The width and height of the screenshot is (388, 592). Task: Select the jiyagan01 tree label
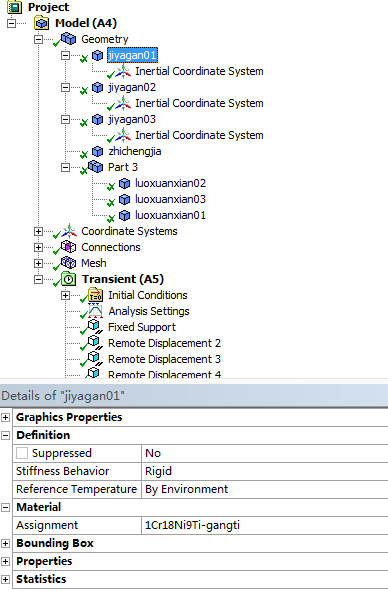tap(132, 56)
